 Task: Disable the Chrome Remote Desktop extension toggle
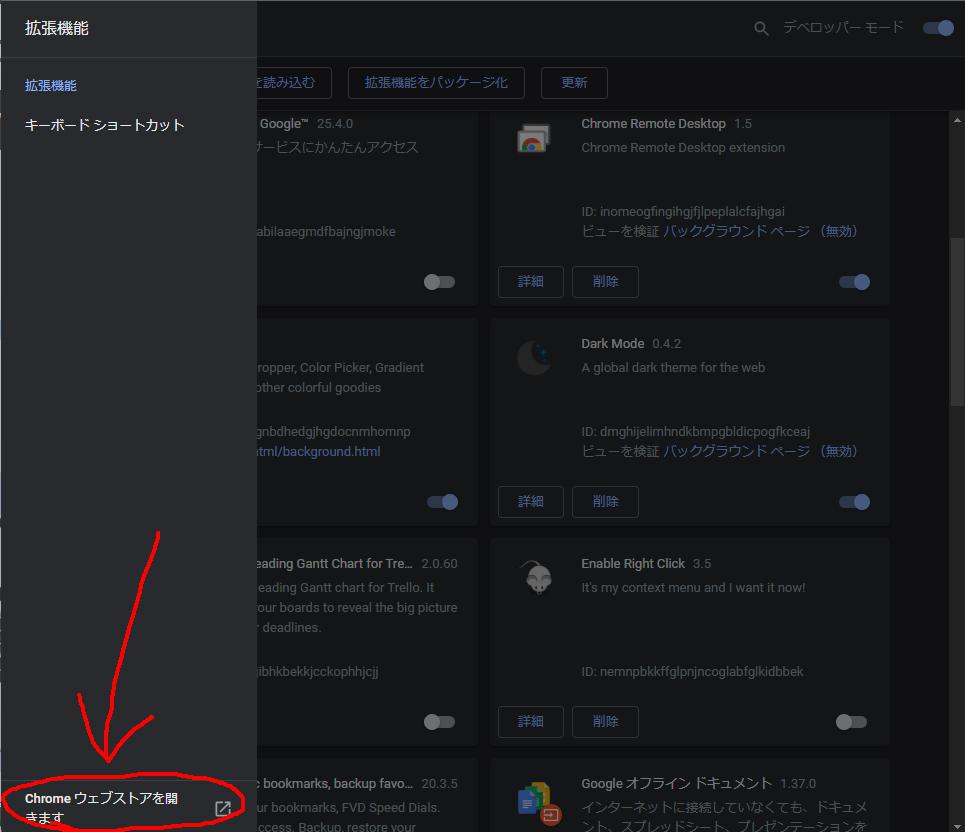point(854,282)
